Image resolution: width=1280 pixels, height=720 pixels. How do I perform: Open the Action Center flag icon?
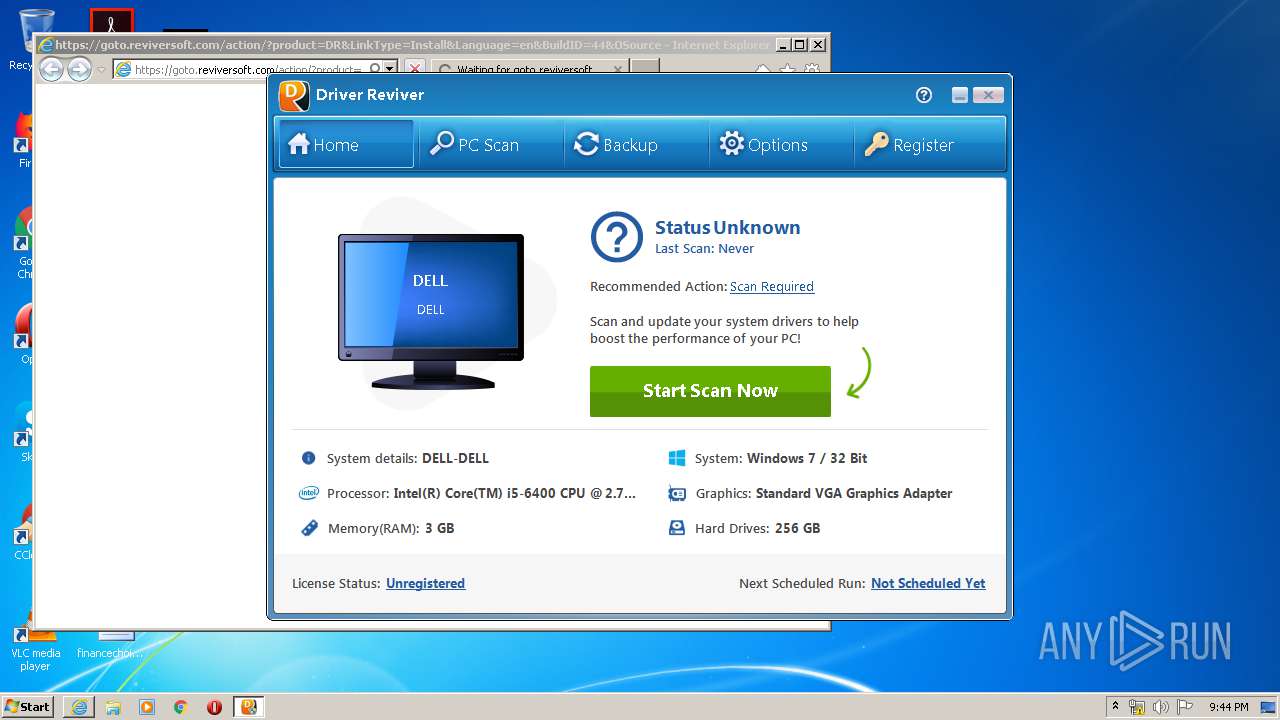1186,707
